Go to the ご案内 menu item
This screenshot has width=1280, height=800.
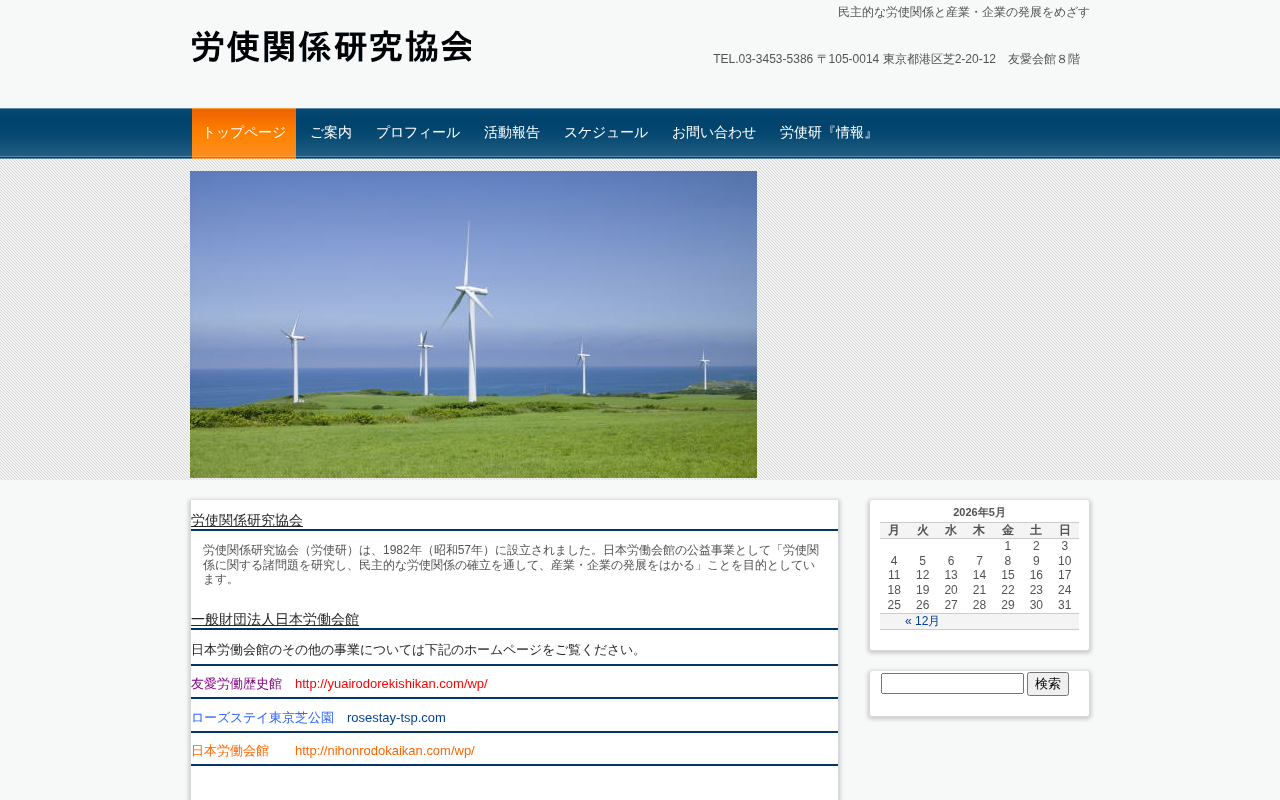[x=331, y=133]
